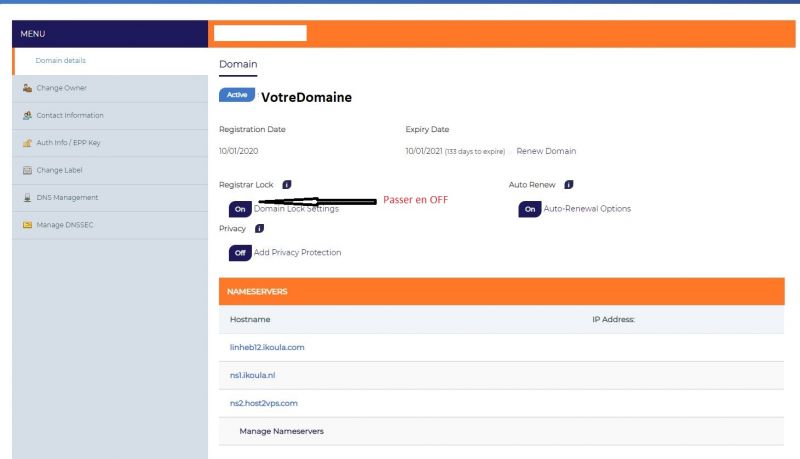
Task: Click the Auth Info / EPP Key icon
Action: coord(27,143)
